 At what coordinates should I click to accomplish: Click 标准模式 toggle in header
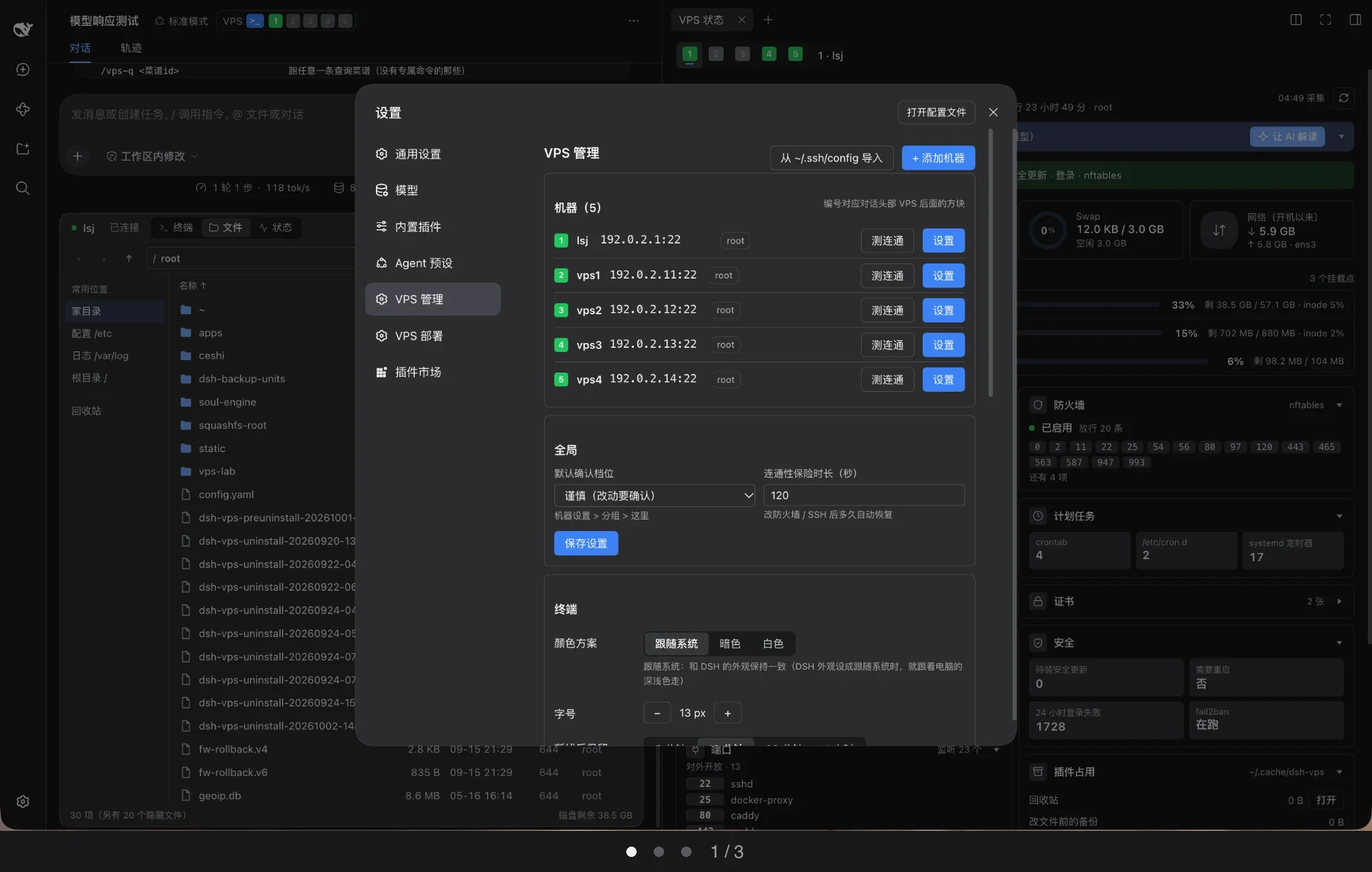(181, 21)
